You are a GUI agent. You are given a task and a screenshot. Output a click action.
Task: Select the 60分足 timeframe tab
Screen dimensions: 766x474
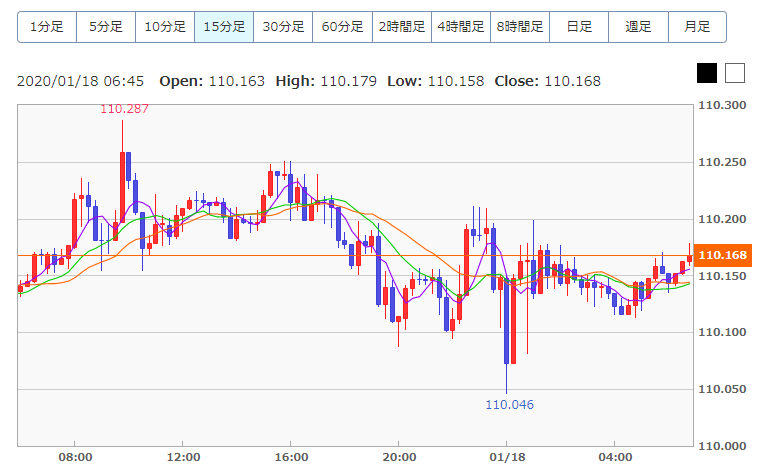coord(343,27)
